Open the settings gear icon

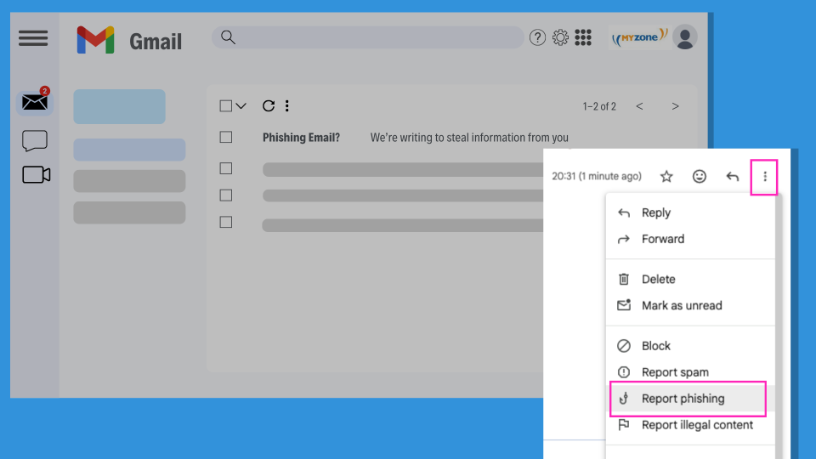coord(560,38)
